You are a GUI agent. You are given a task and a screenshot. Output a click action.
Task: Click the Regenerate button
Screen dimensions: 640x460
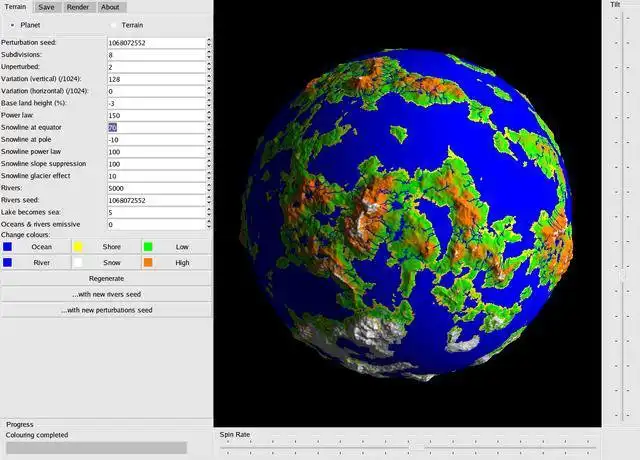coord(106,279)
